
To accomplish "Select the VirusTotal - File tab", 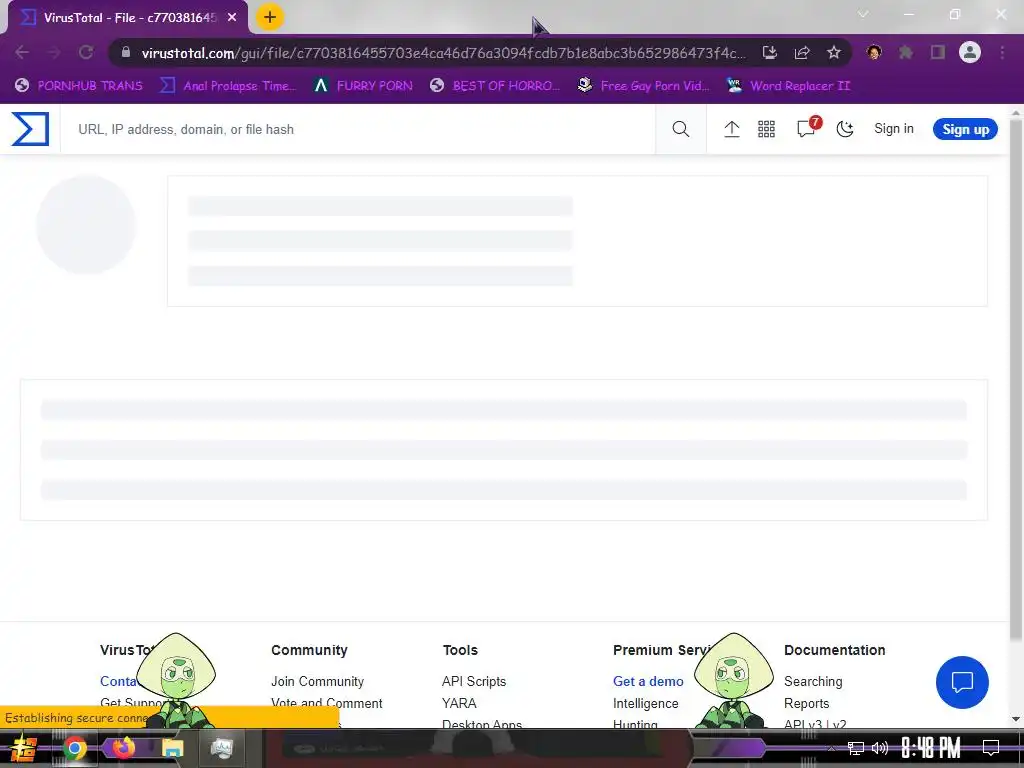I will tap(129, 18).
